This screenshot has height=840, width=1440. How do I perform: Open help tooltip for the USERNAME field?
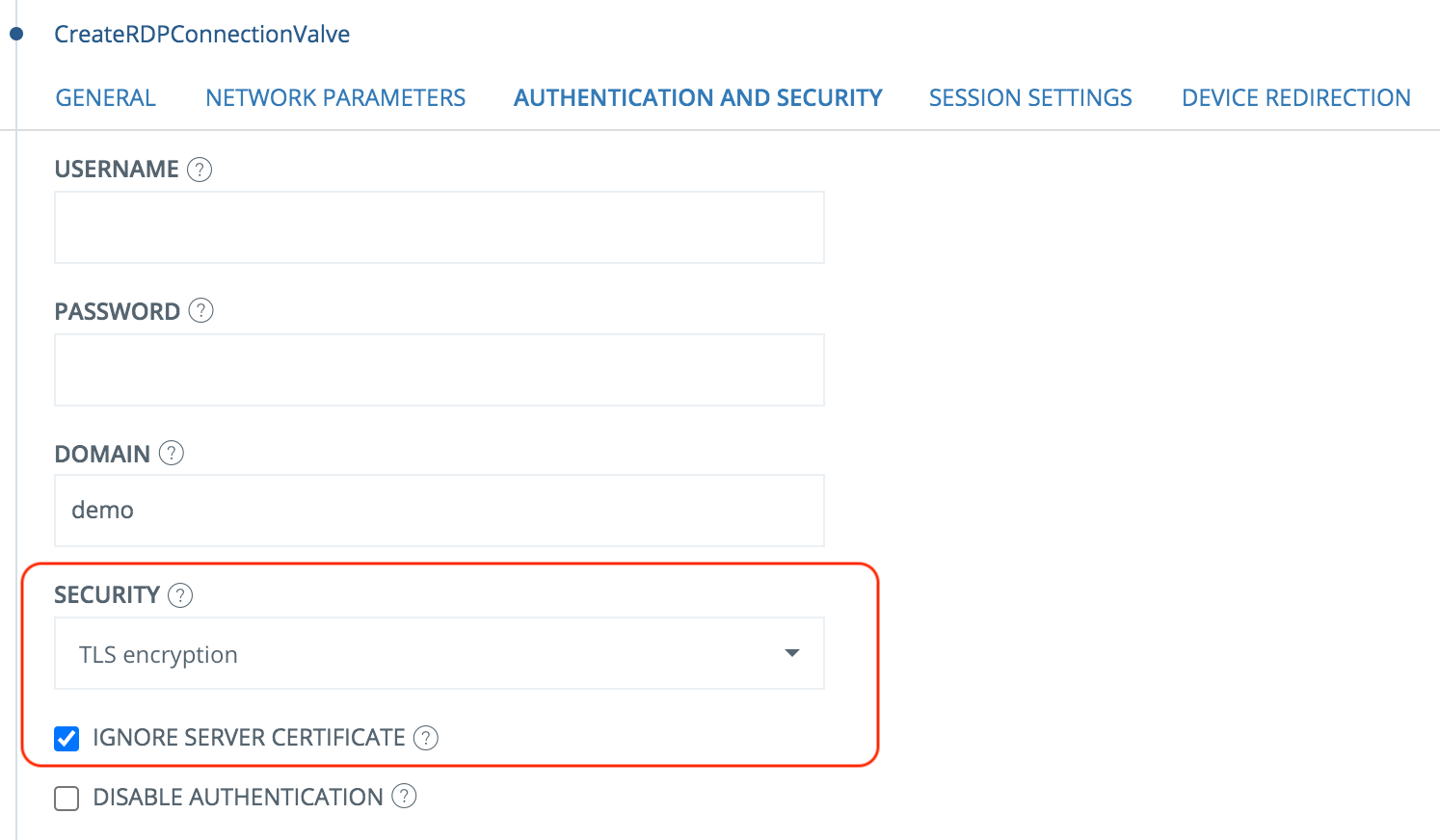pyautogui.click(x=200, y=169)
